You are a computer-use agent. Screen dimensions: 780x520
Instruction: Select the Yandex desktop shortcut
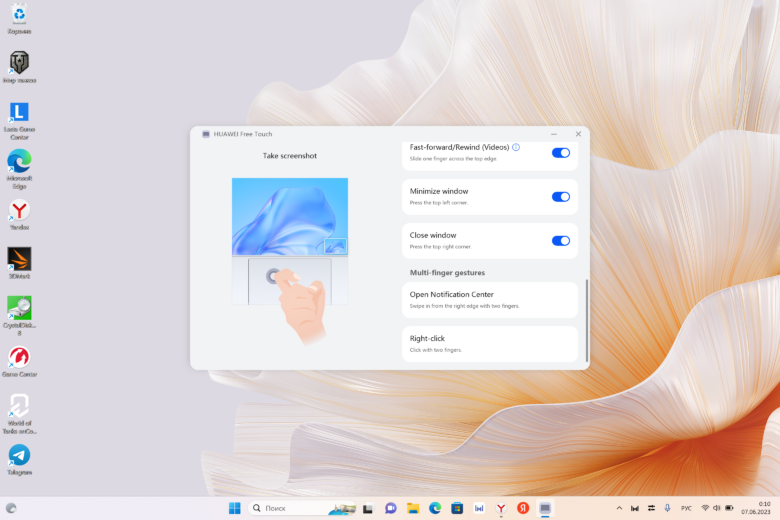click(19, 215)
